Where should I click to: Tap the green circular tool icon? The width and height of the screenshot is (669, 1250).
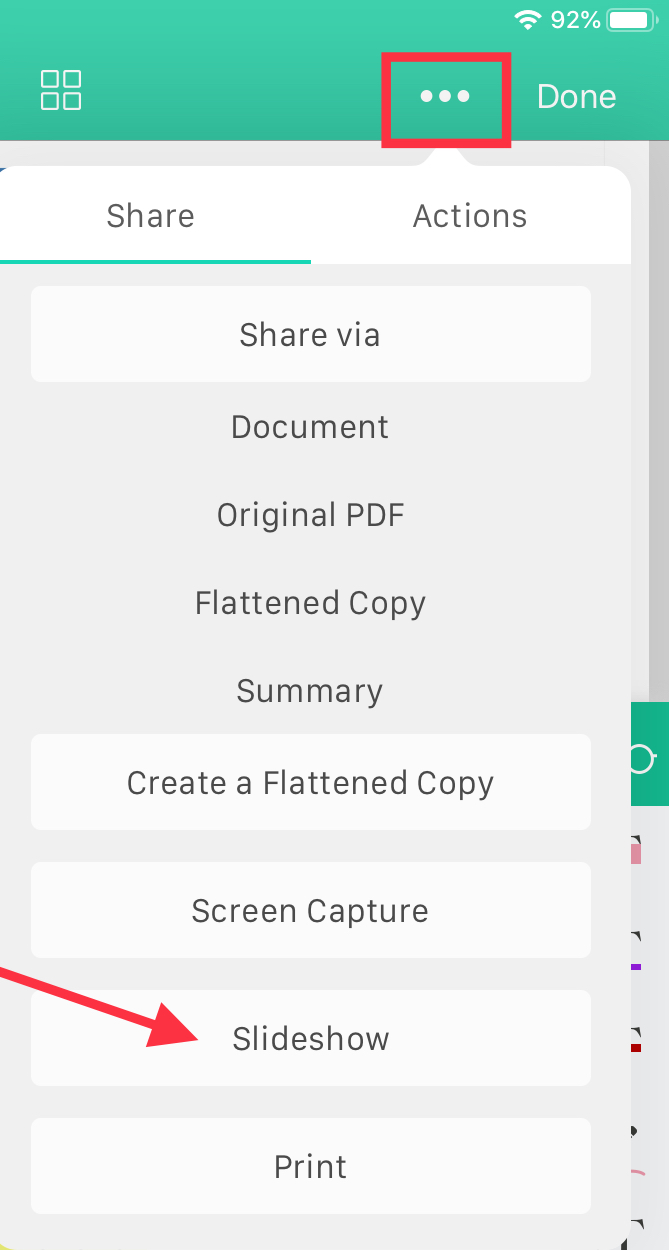(640, 759)
